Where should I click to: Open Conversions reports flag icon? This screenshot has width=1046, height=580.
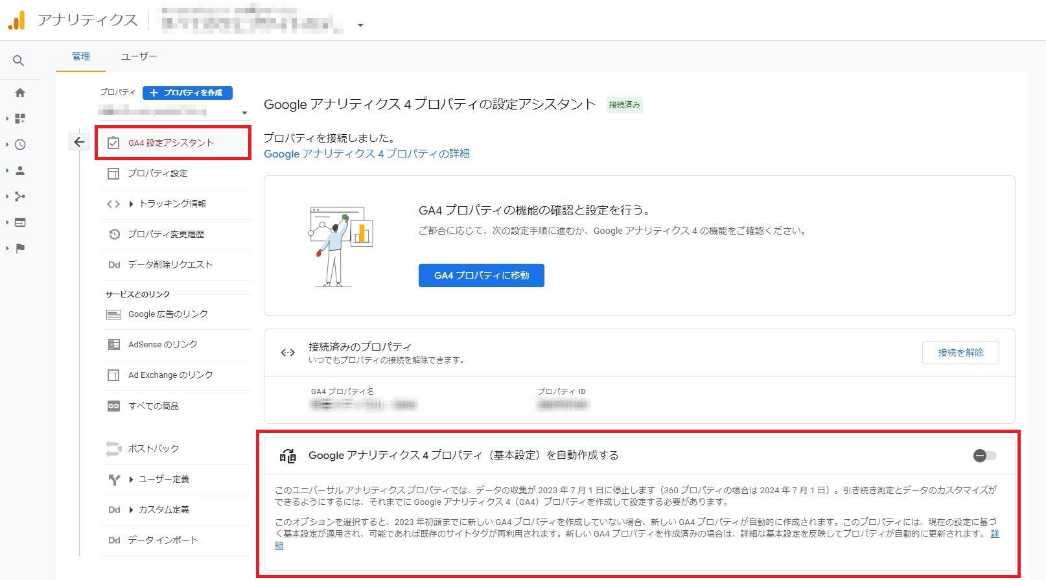(x=20, y=248)
